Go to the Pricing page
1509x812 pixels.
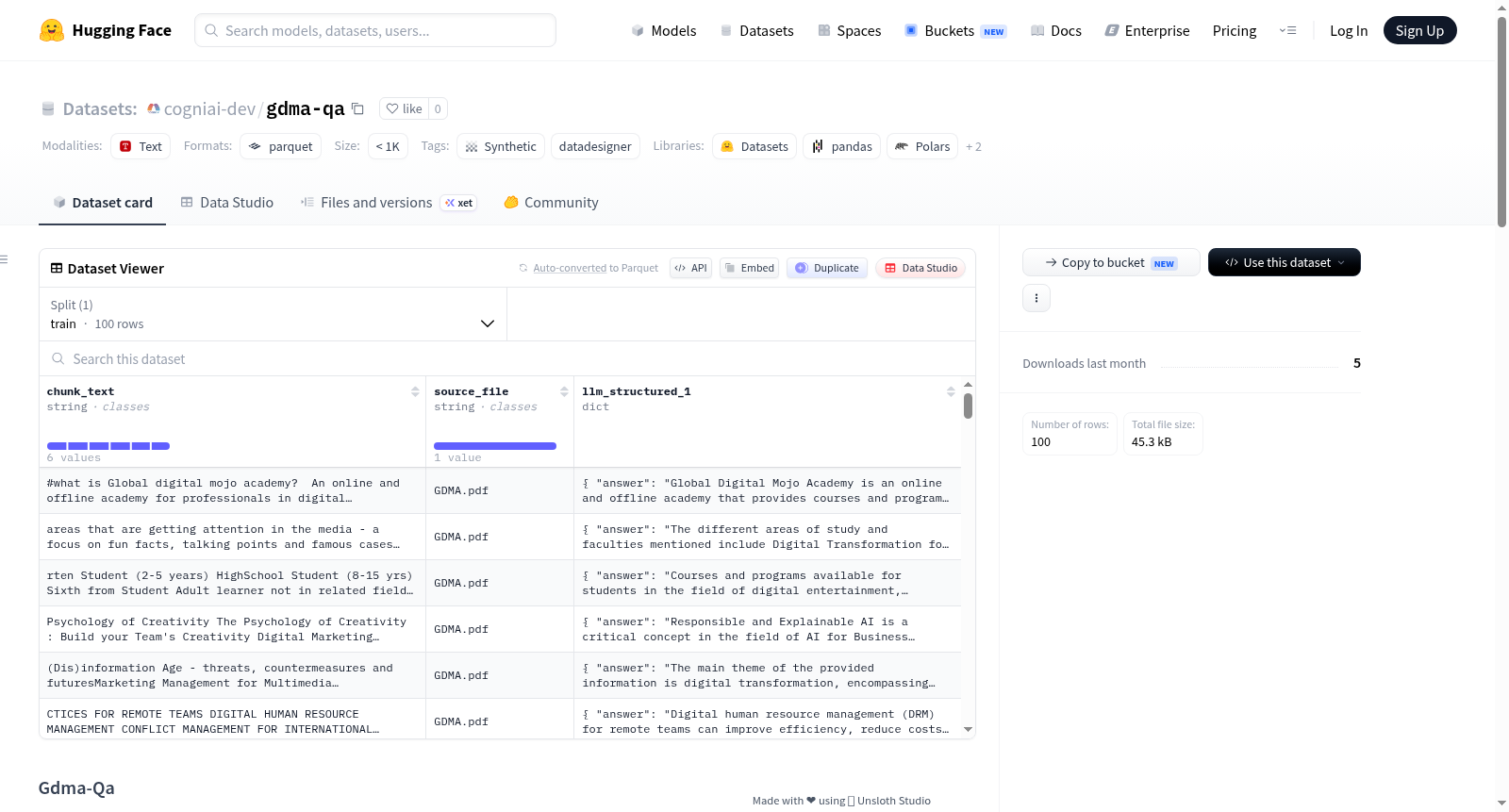(1235, 31)
